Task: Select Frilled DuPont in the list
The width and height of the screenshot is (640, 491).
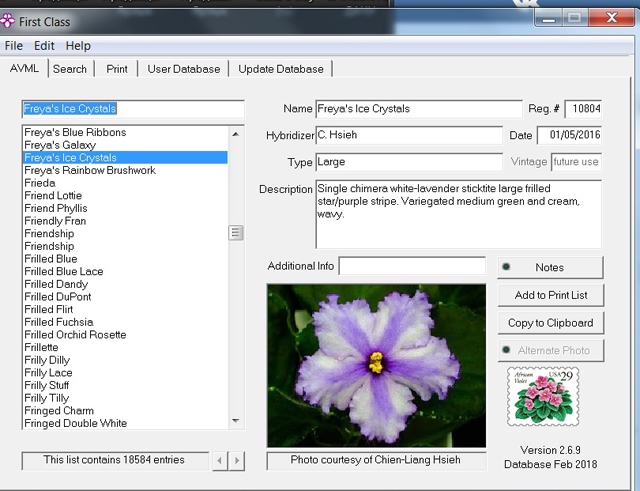Action: pyautogui.click(x=125, y=297)
